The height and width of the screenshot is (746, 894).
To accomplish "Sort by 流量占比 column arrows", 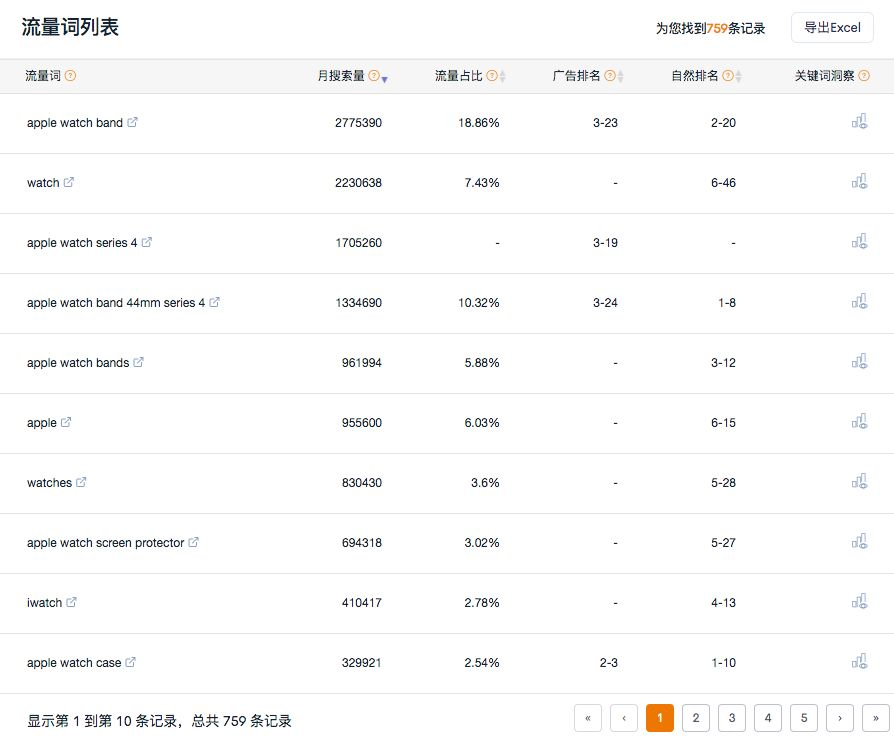I will pos(502,77).
